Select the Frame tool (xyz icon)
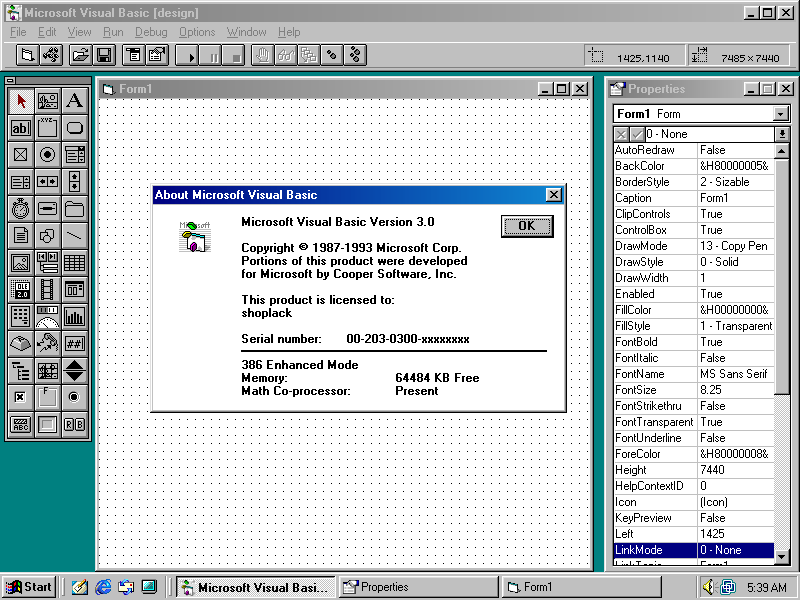This screenshot has height=600, width=800. (x=47, y=128)
